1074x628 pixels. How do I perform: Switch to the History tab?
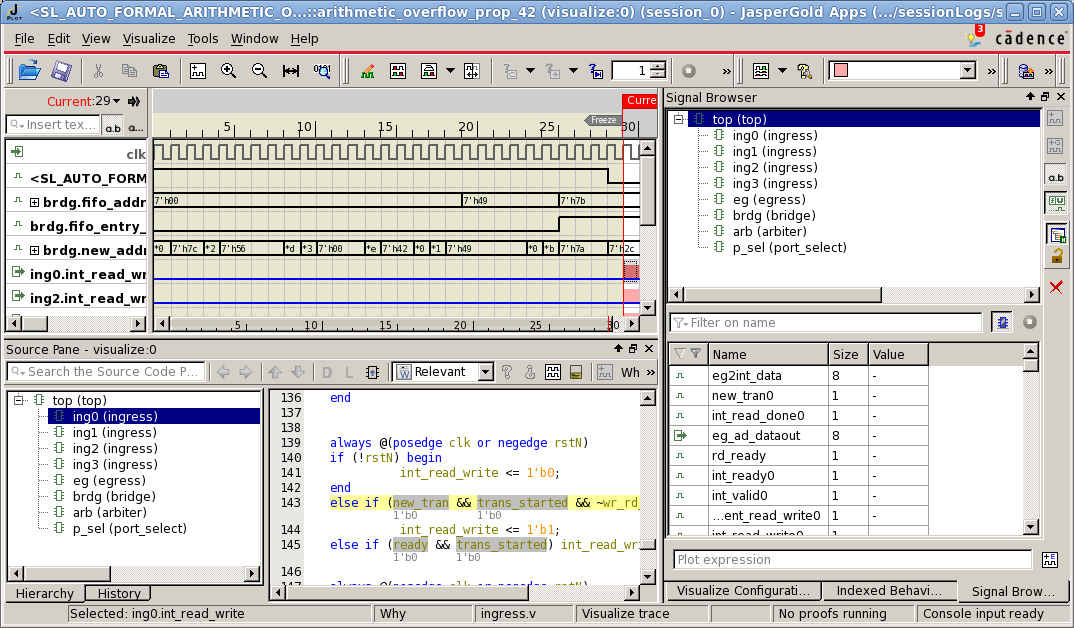coord(118,593)
